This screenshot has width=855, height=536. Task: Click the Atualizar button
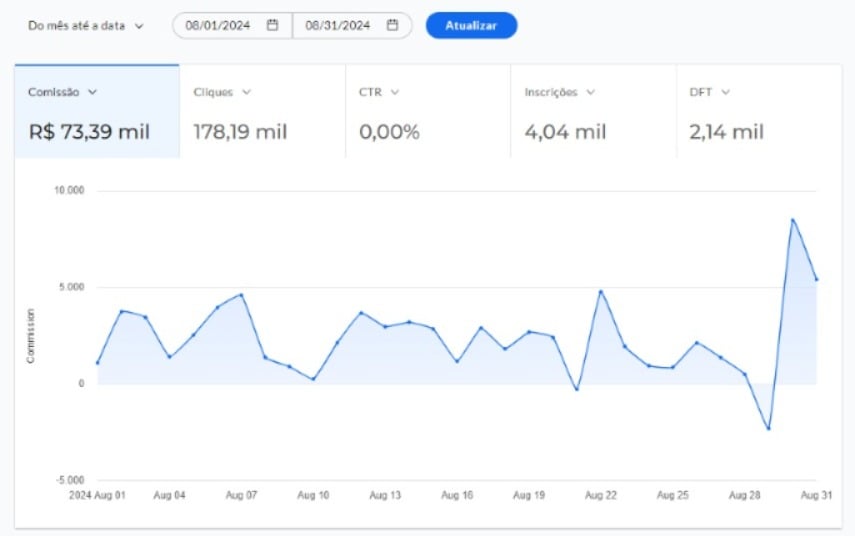coord(471,26)
